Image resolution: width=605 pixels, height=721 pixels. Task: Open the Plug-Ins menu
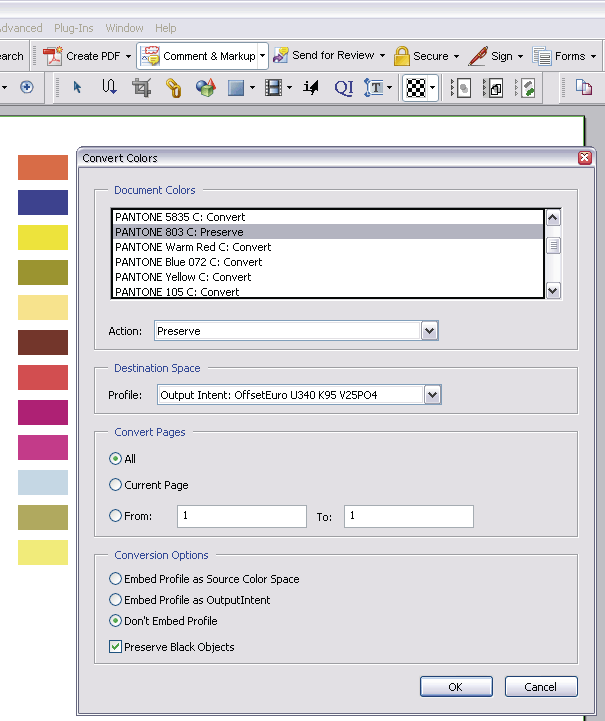[74, 28]
